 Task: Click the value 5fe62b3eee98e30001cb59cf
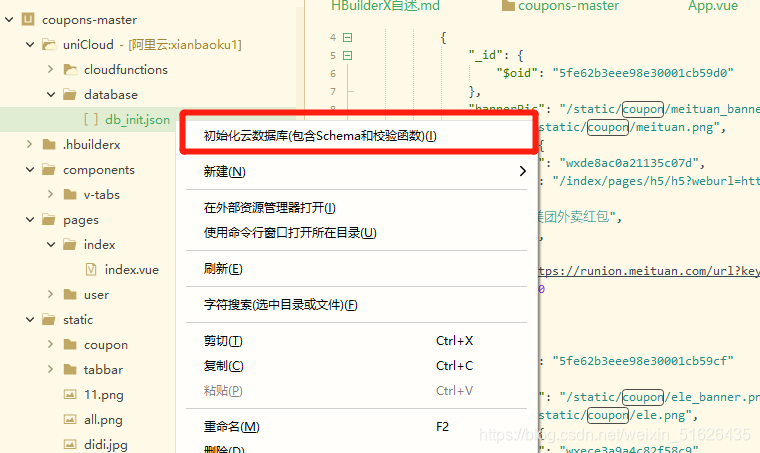(643, 361)
